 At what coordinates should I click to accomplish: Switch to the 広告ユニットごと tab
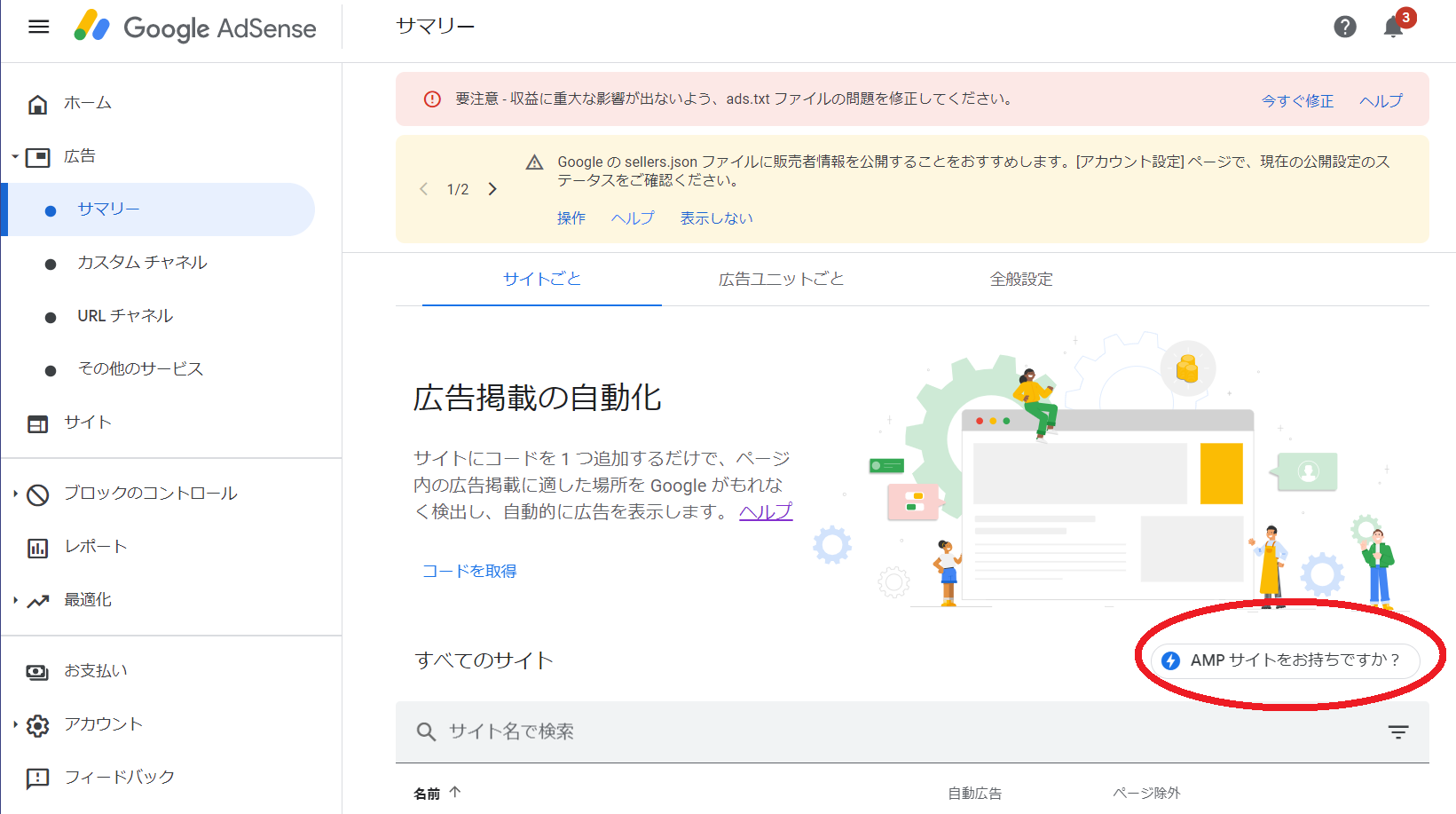click(x=781, y=280)
